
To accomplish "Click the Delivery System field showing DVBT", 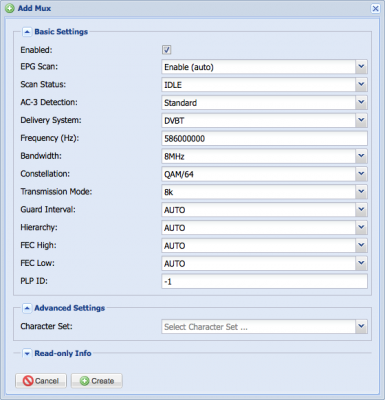I will (x=259, y=120).
